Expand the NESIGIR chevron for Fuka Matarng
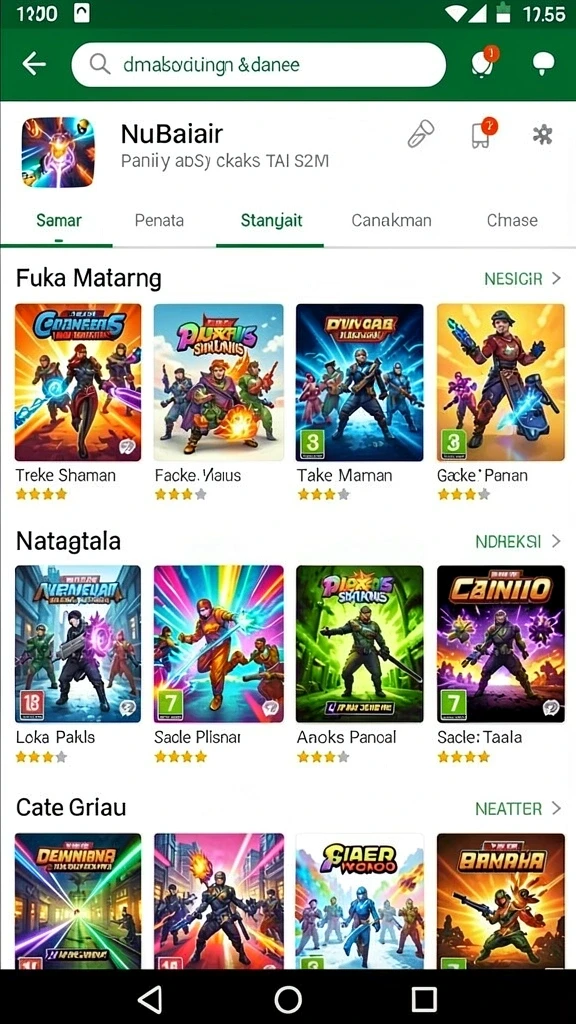The image size is (576, 1024). 556,278
